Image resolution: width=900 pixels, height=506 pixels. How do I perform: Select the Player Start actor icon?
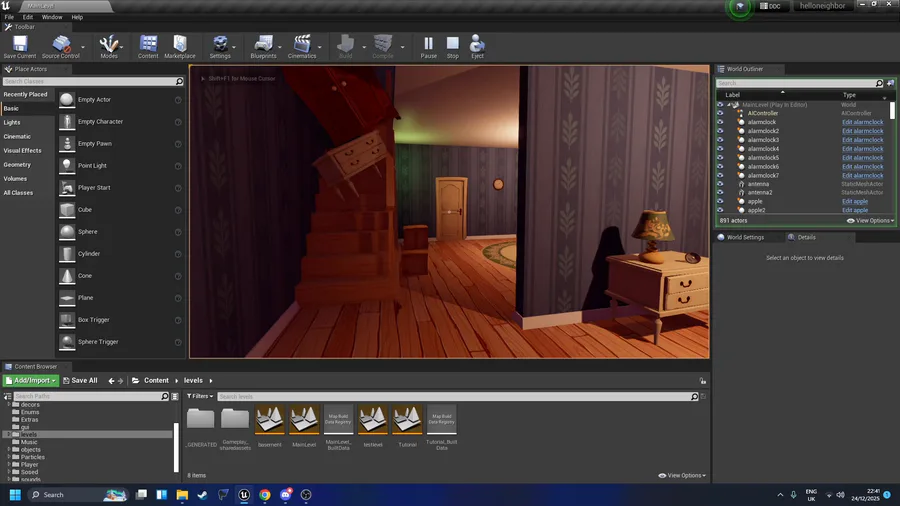click(67, 188)
